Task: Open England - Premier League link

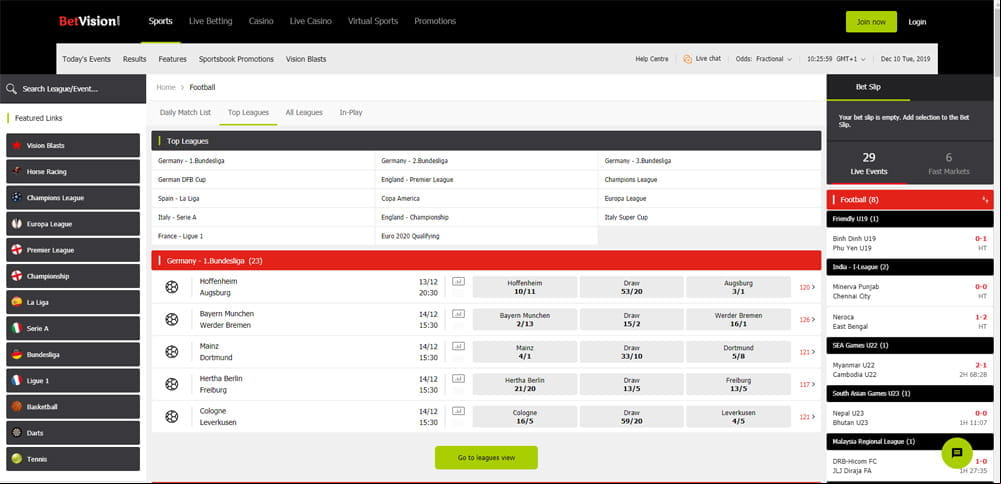Action: (417, 180)
